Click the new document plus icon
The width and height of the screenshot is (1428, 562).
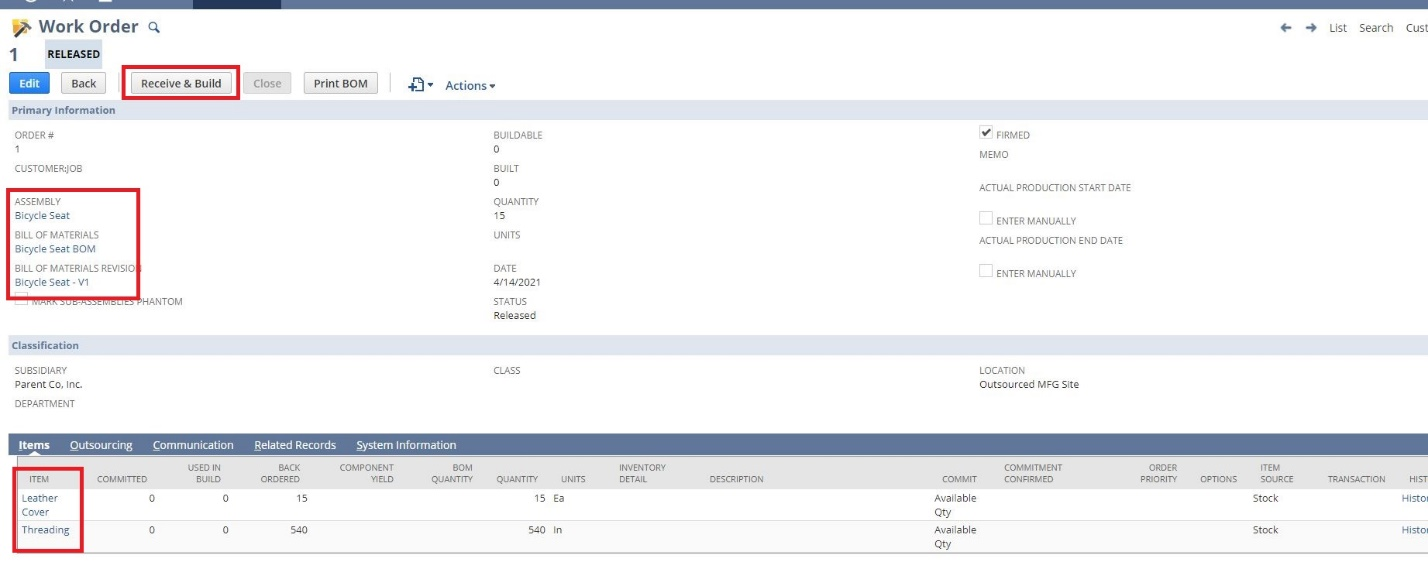[417, 85]
